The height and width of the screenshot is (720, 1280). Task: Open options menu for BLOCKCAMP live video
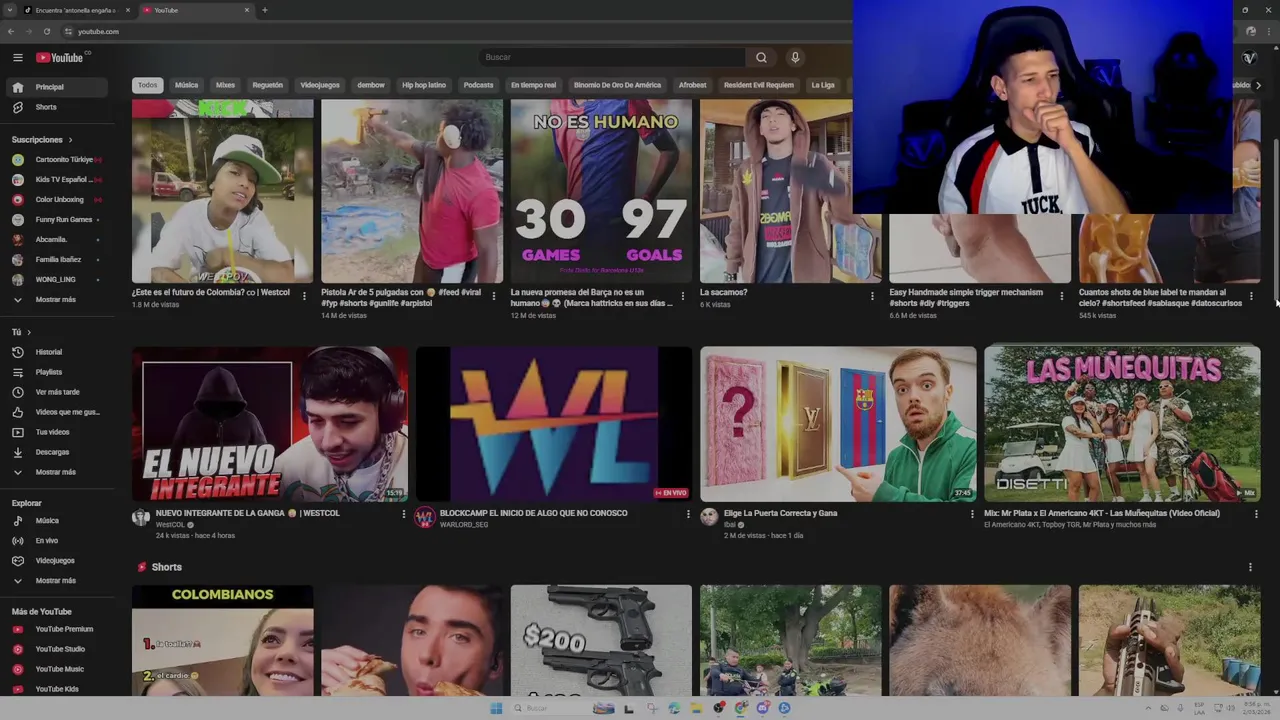[688, 514]
